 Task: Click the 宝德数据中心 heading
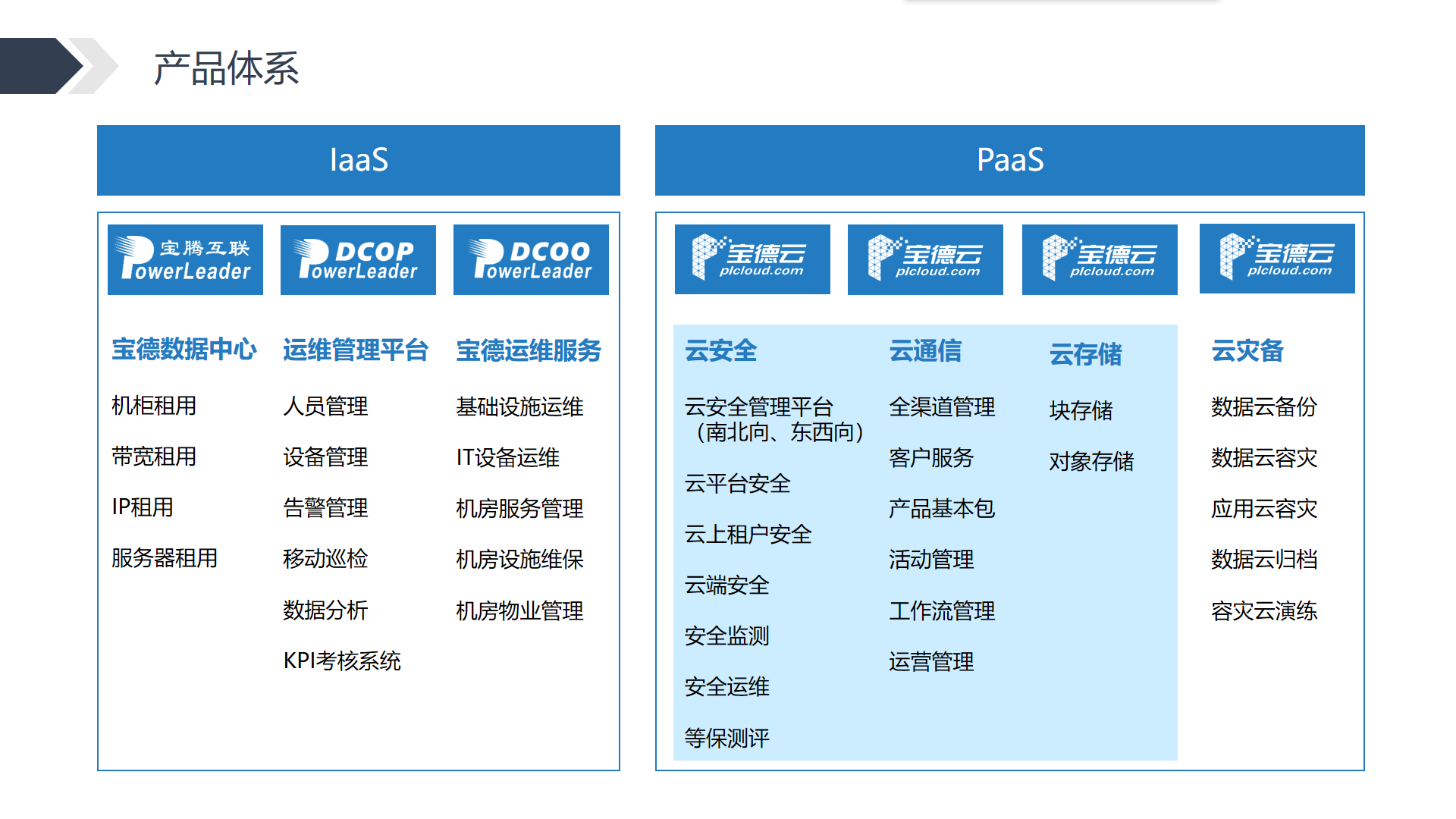[x=184, y=350]
